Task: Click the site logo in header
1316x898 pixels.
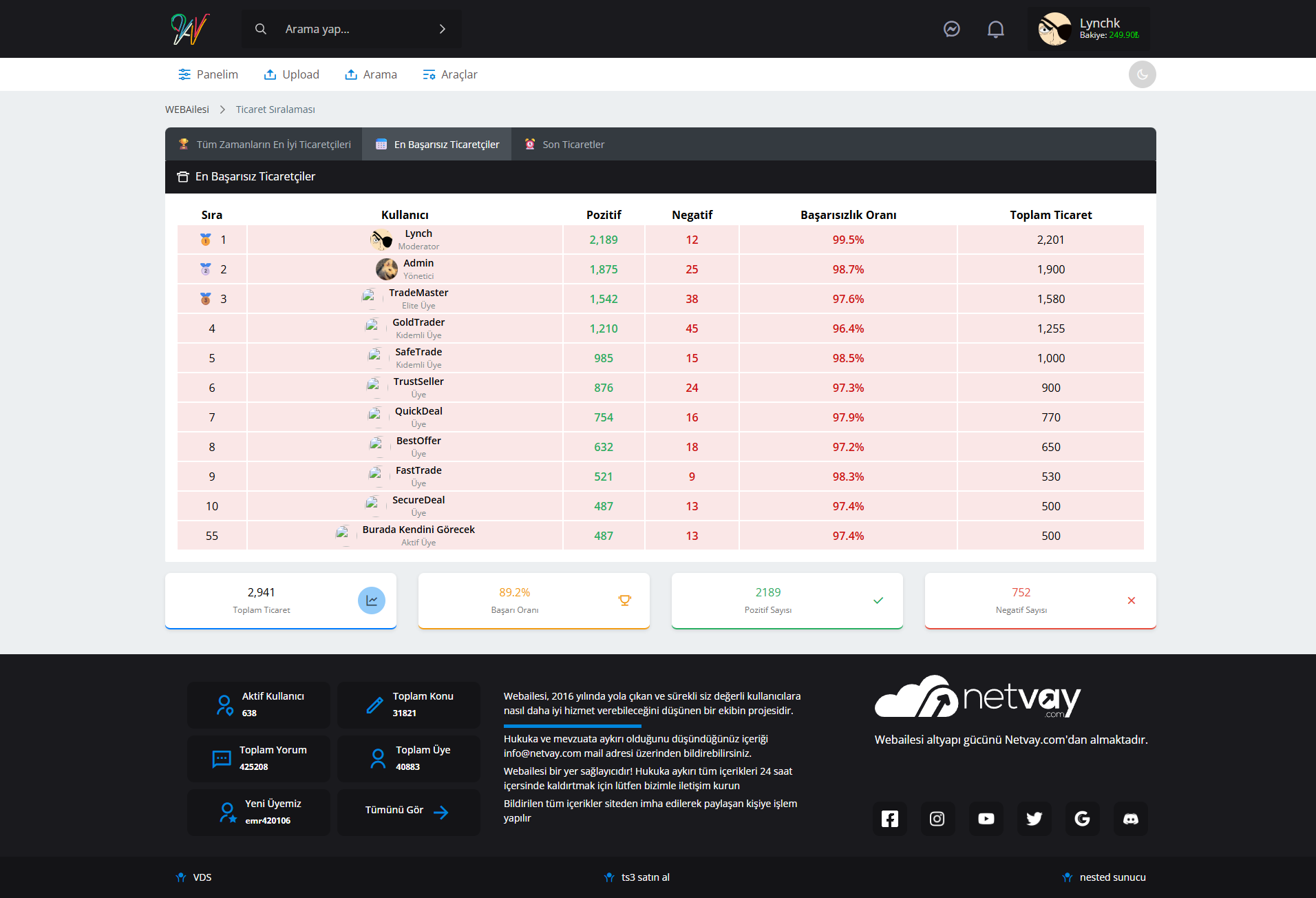Action: tap(190, 29)
